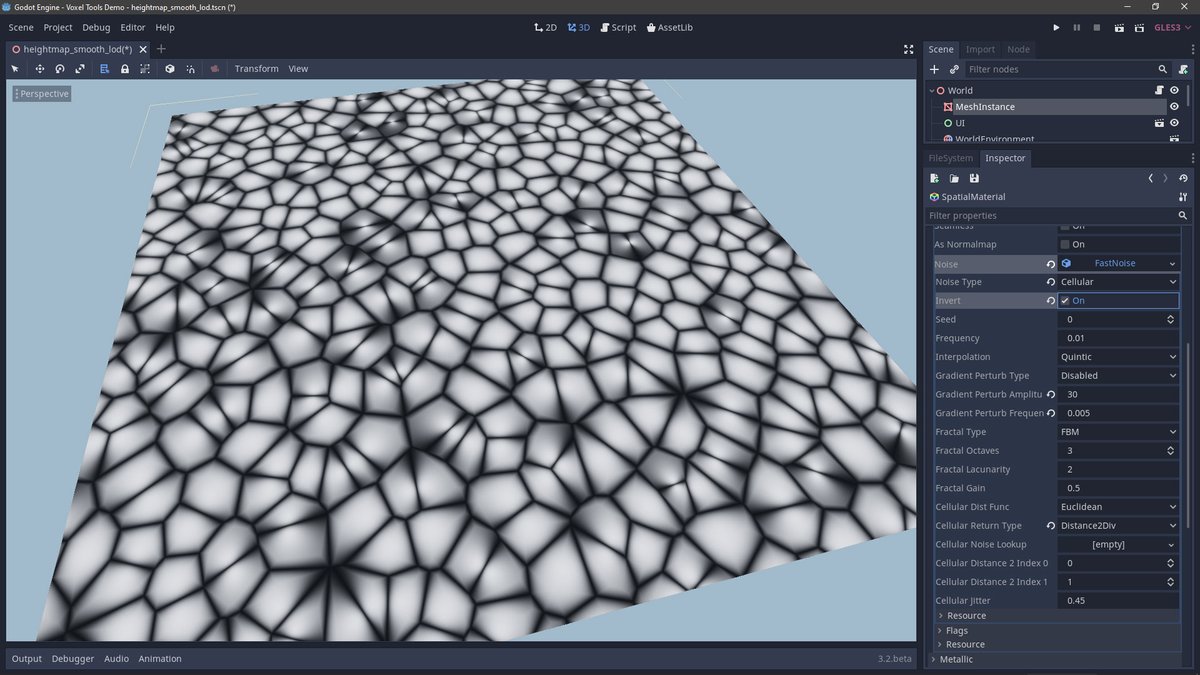
Task: Toggle visibility of UI node
Action: (x=1174, y=123)
